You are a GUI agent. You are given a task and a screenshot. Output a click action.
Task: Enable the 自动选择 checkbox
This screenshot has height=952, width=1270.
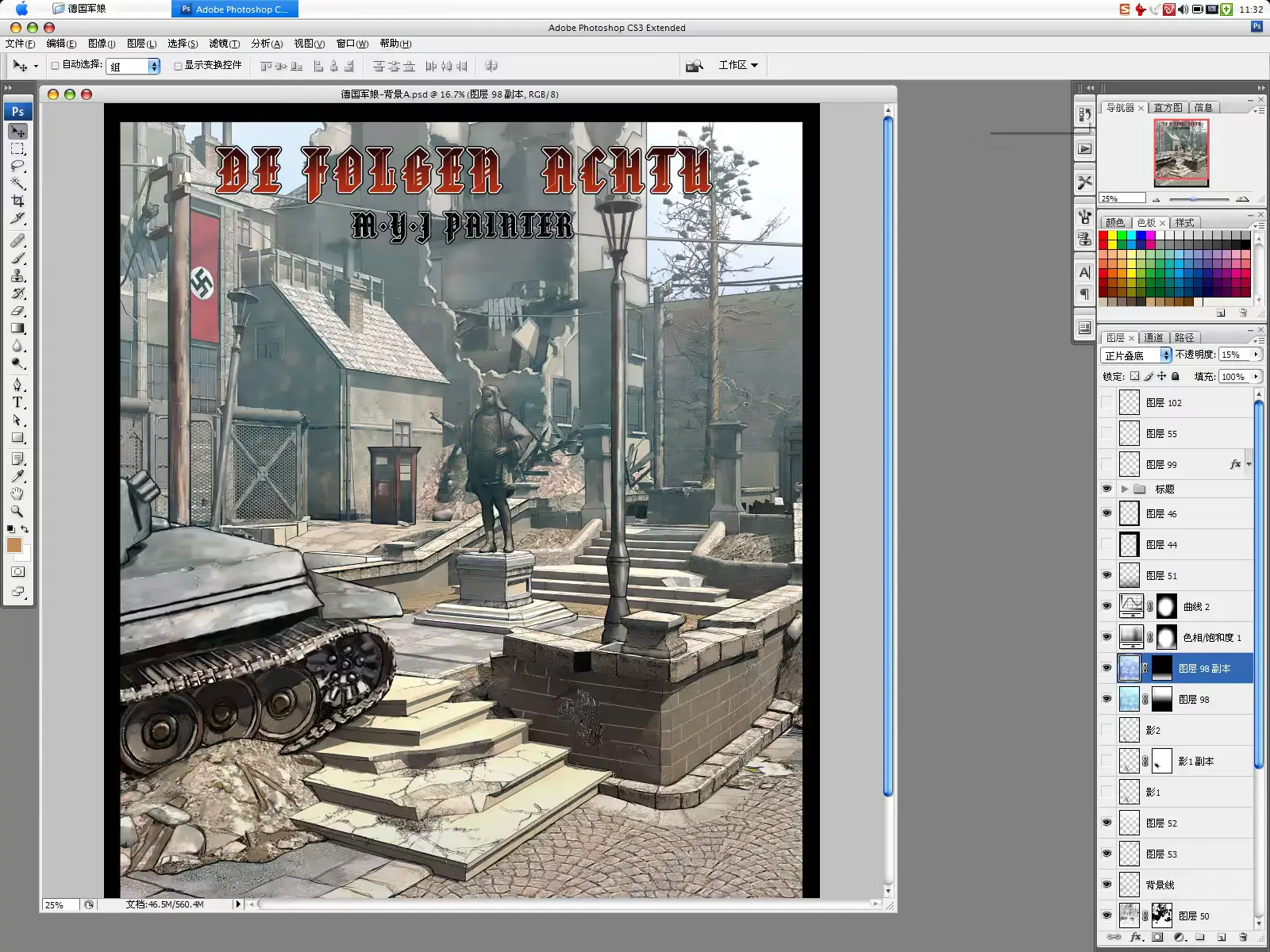coord(55,66)
